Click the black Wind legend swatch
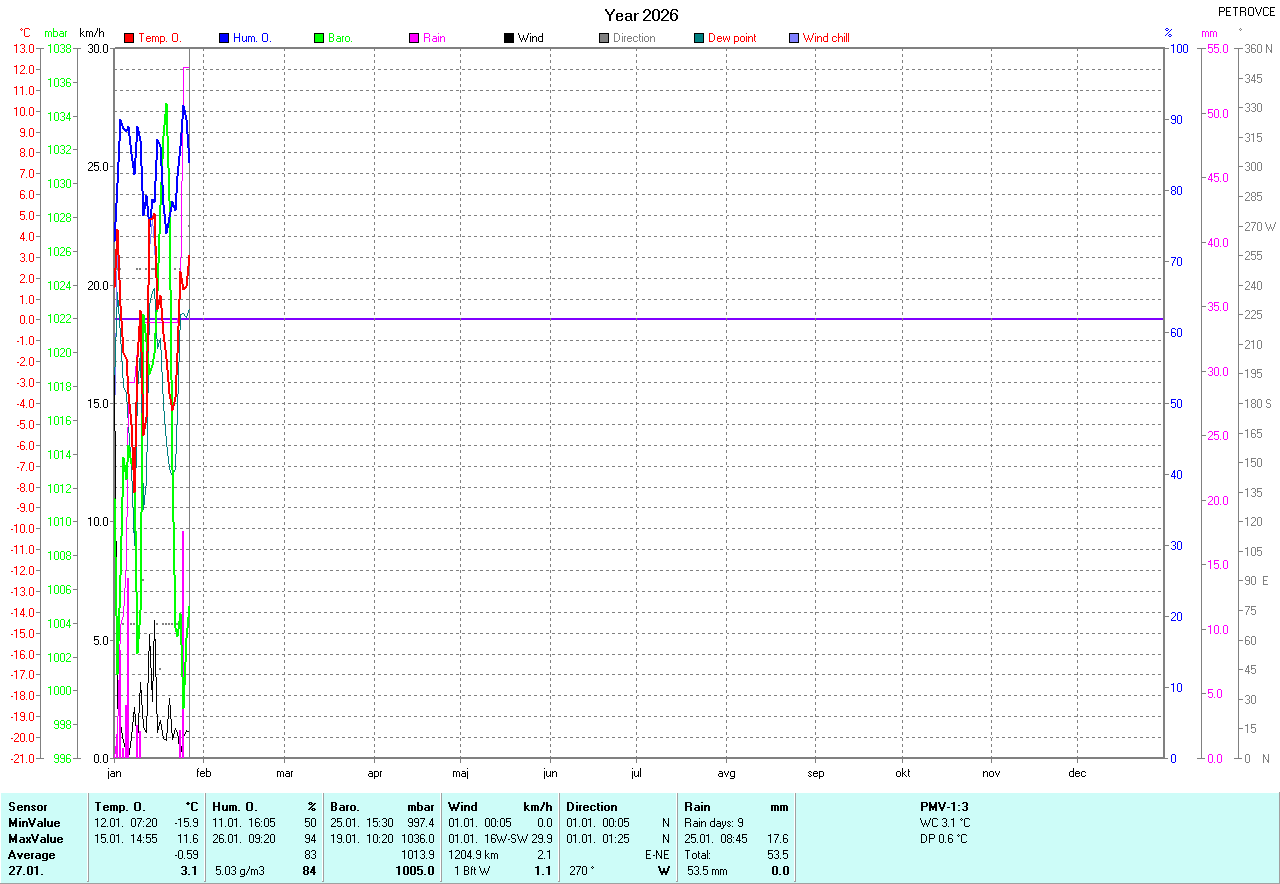The height and width of the screenshot is (884, 1280). [x=509, y=38]
